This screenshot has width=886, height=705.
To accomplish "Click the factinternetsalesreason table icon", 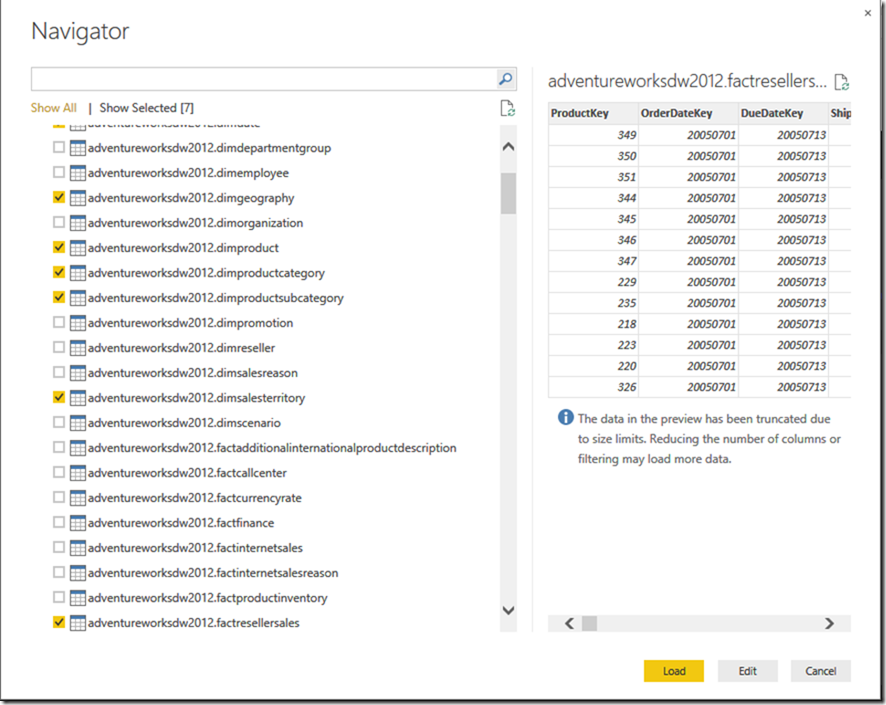I will (x=77, y=573).
